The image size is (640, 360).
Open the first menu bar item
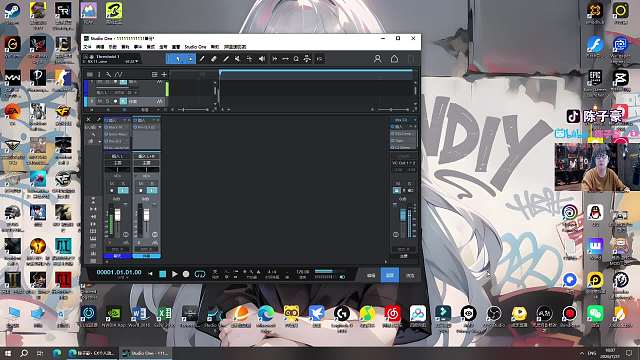click(x=87, y=47)
